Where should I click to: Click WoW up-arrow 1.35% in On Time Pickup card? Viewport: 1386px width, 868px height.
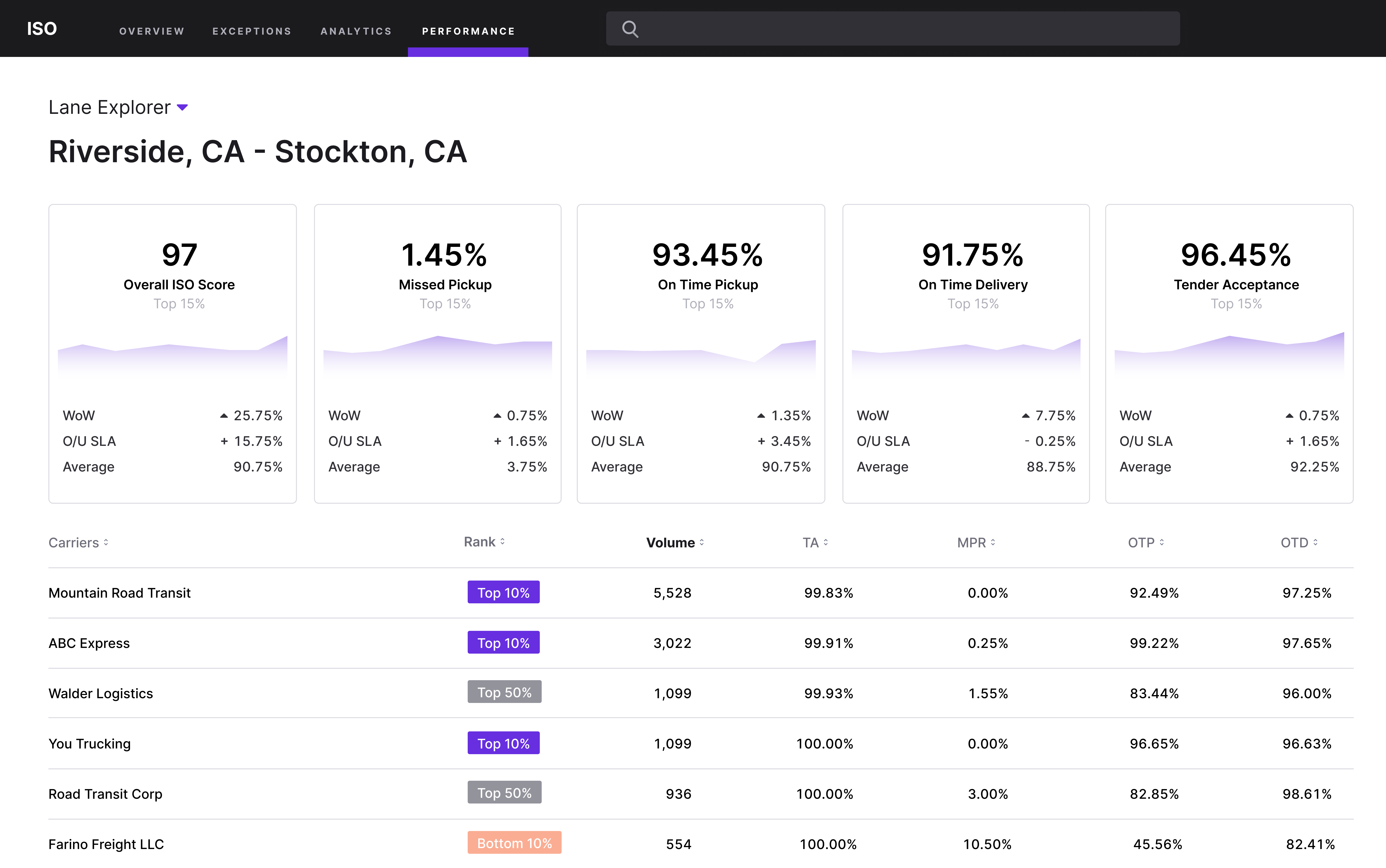784,416
